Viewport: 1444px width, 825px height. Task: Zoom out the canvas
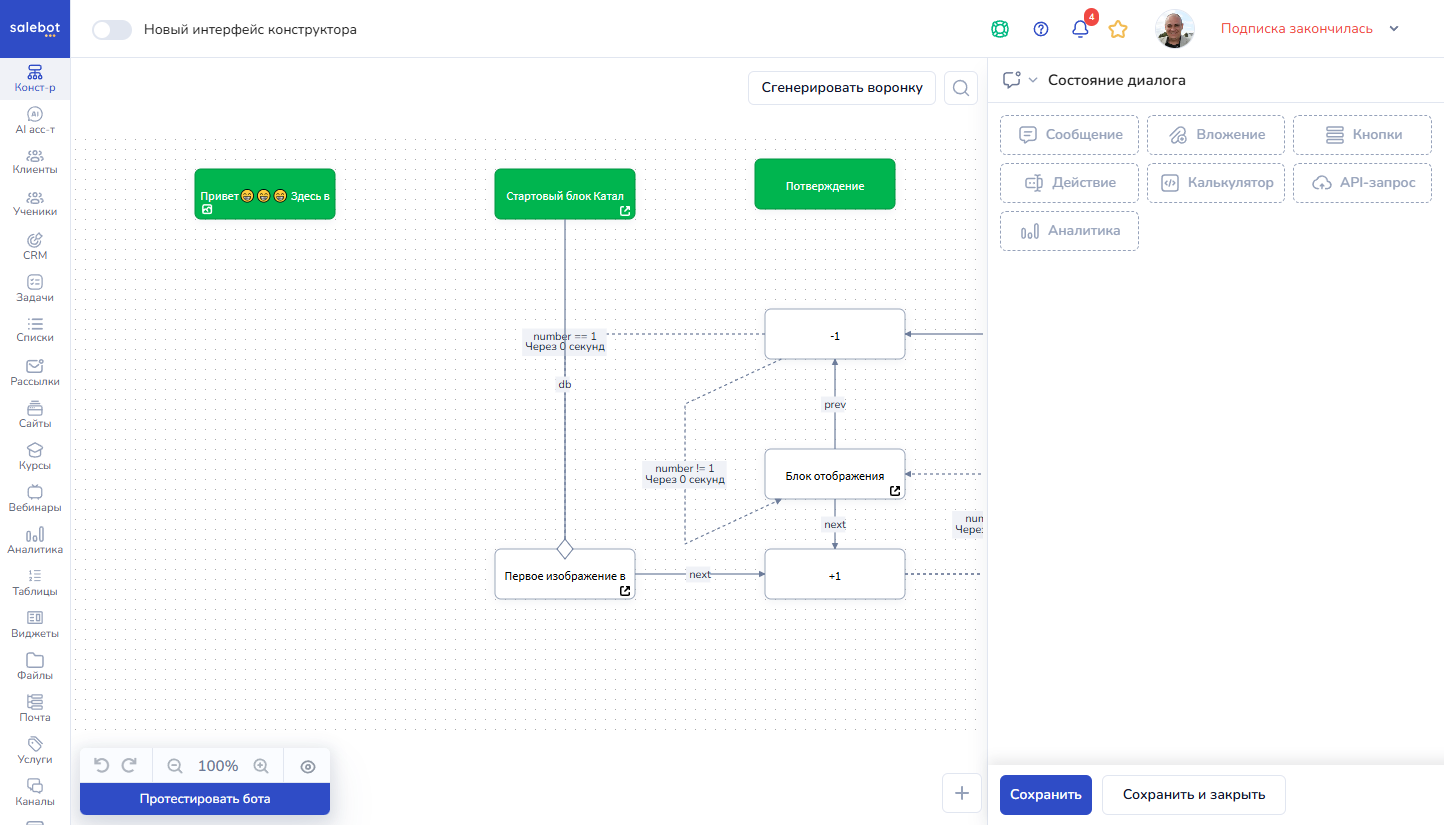click(175, 766)
